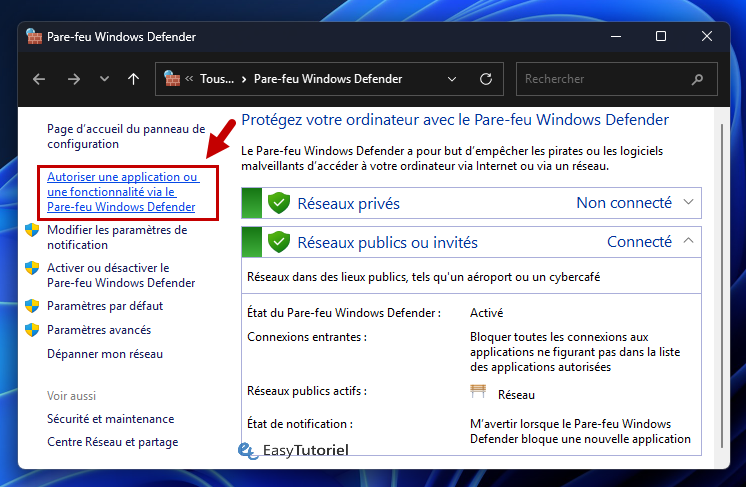Viewport: 746px width, 487px height.
Task: Open 'Modifier les paramètres de notification'
Action: tap(117, 237)
